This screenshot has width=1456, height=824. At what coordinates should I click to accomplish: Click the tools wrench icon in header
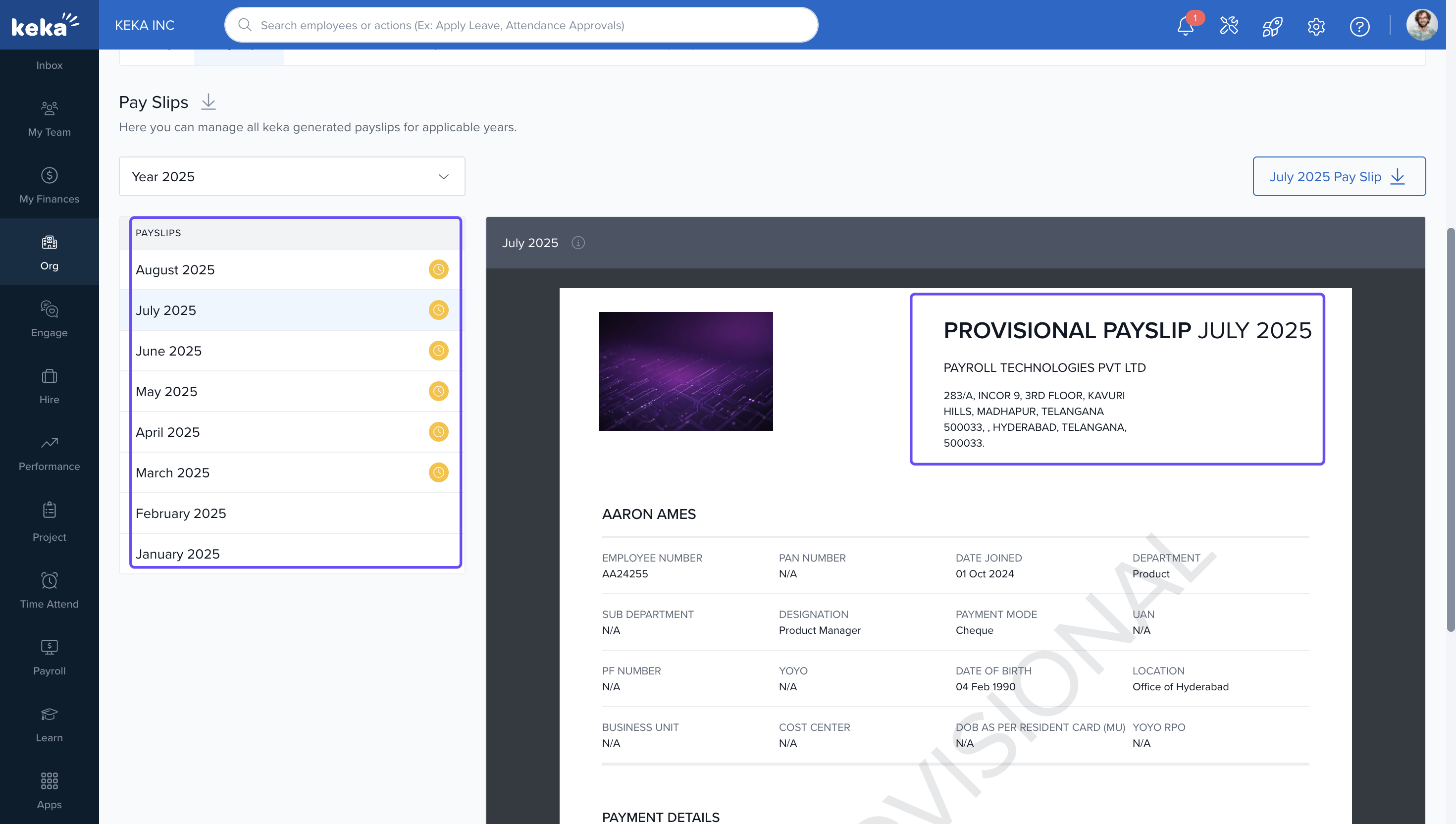coord(1229,26)
